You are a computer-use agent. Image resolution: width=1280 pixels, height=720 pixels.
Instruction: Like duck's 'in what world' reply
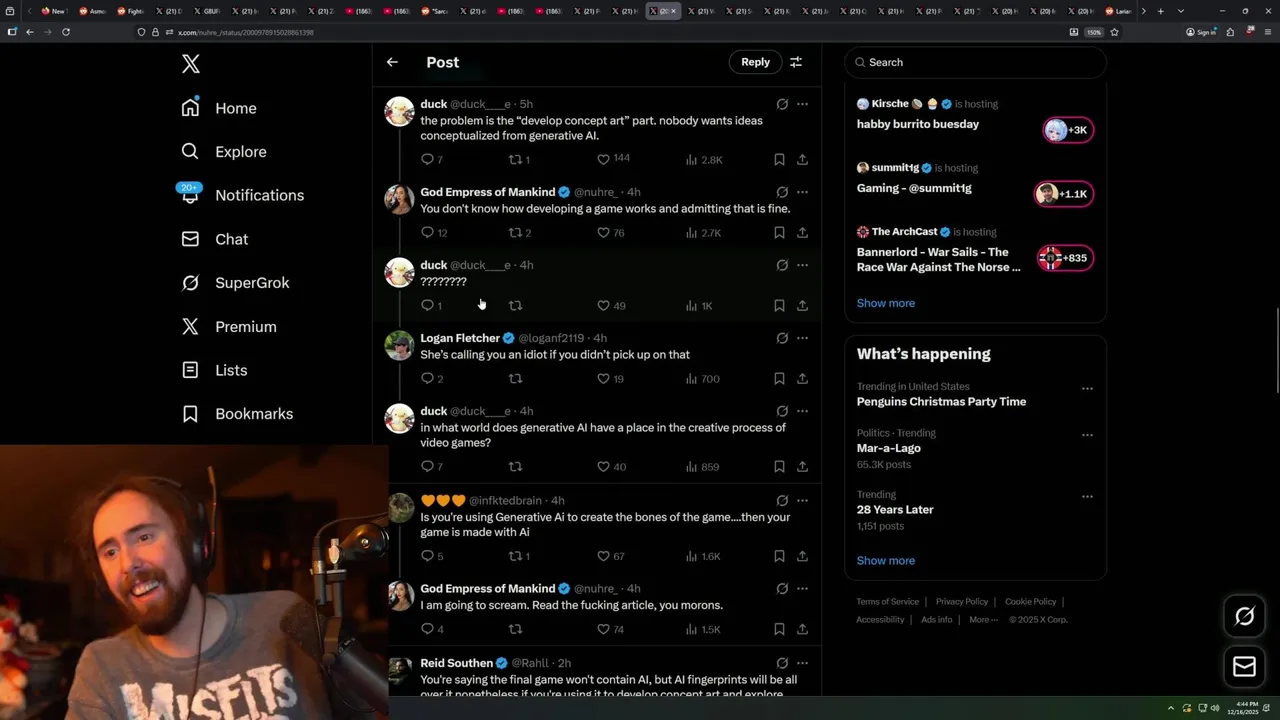click(x=610, y=466)
